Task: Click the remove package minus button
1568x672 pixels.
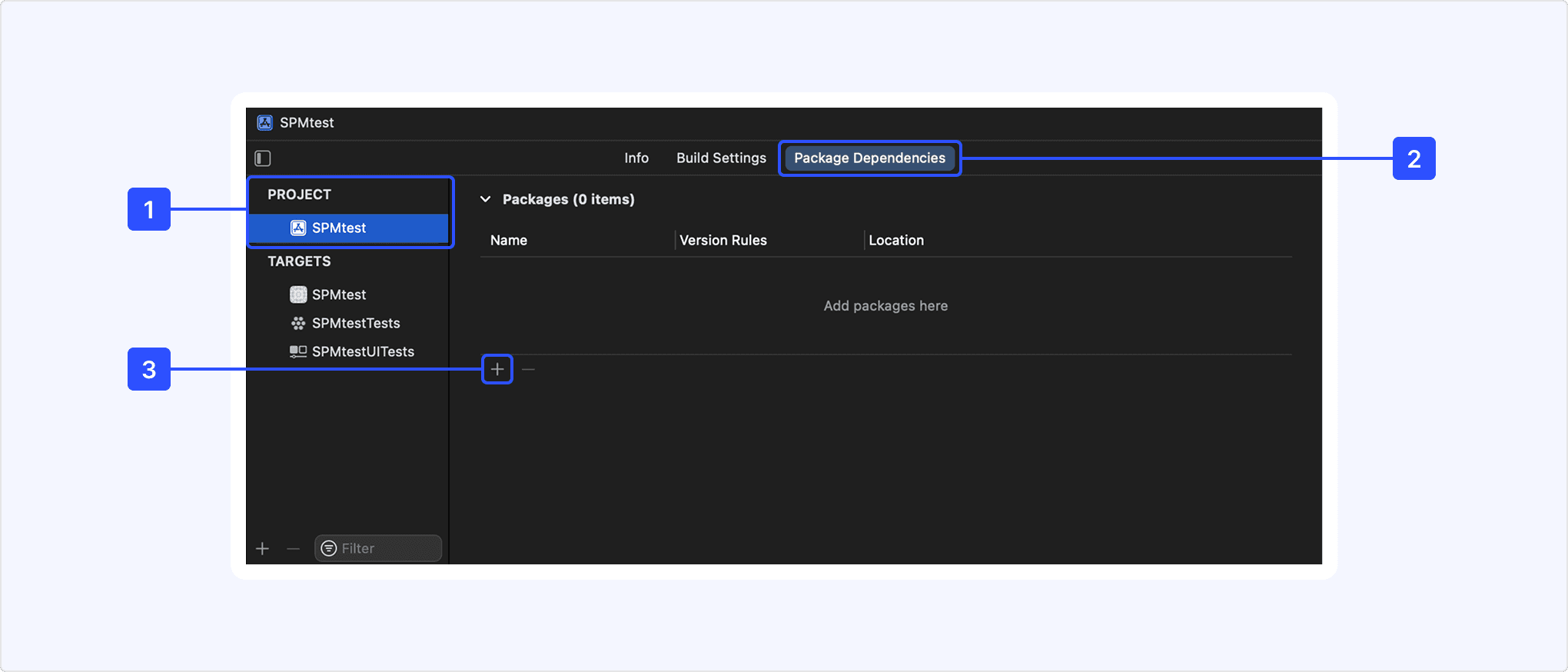Action: coord(528,370)
